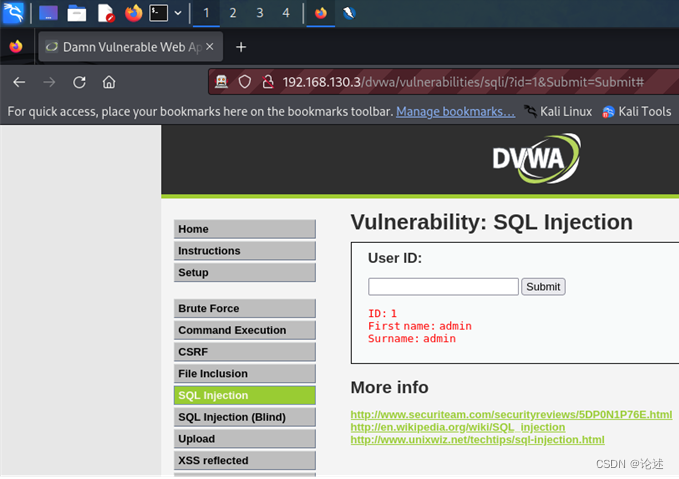
Task: Open the Kali Linux bookmark
Action: click(x=558, y=112)
